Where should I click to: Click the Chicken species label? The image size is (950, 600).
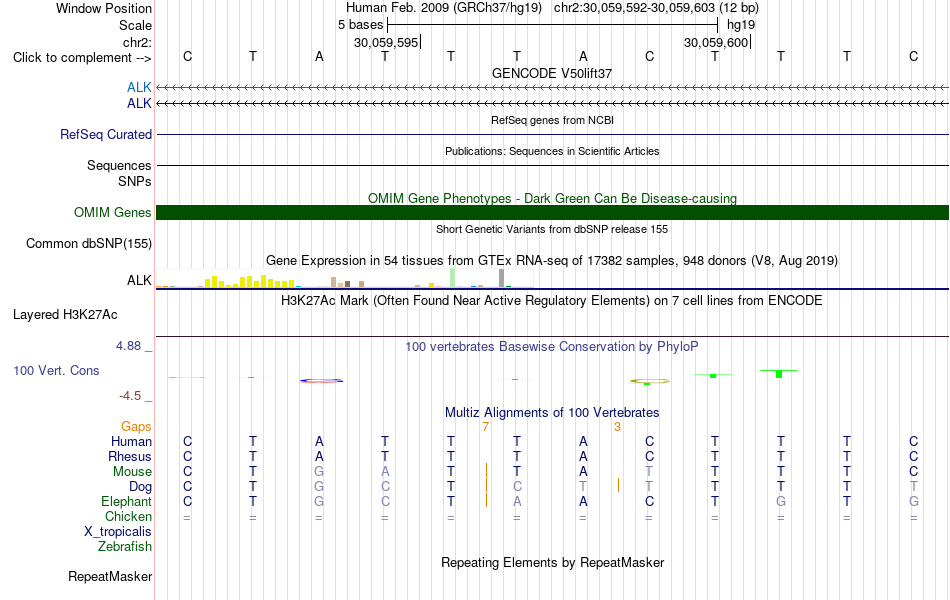tap(128, 516)
